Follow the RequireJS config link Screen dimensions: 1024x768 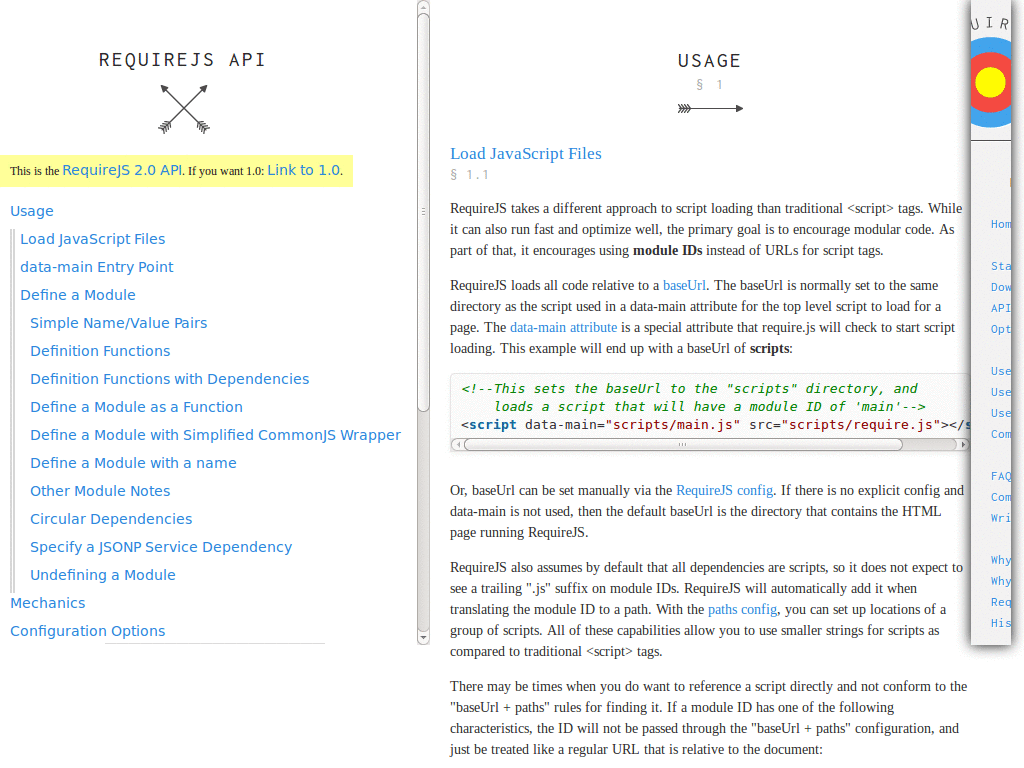[x=724, y=491]
